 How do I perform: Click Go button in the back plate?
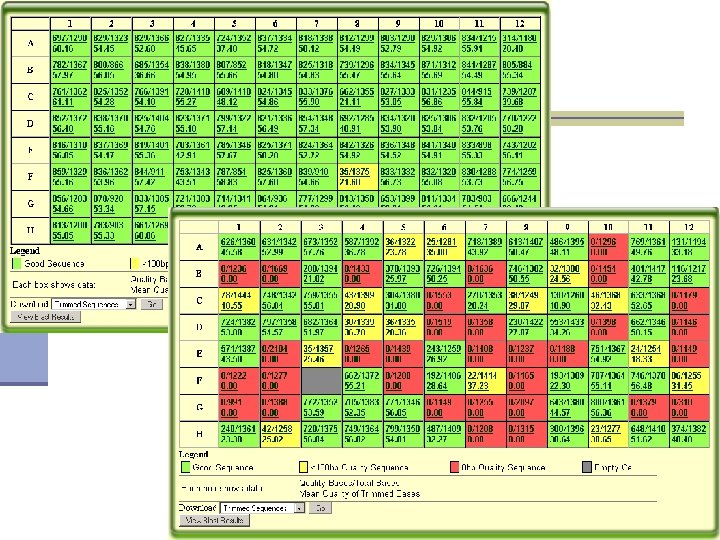152,304
